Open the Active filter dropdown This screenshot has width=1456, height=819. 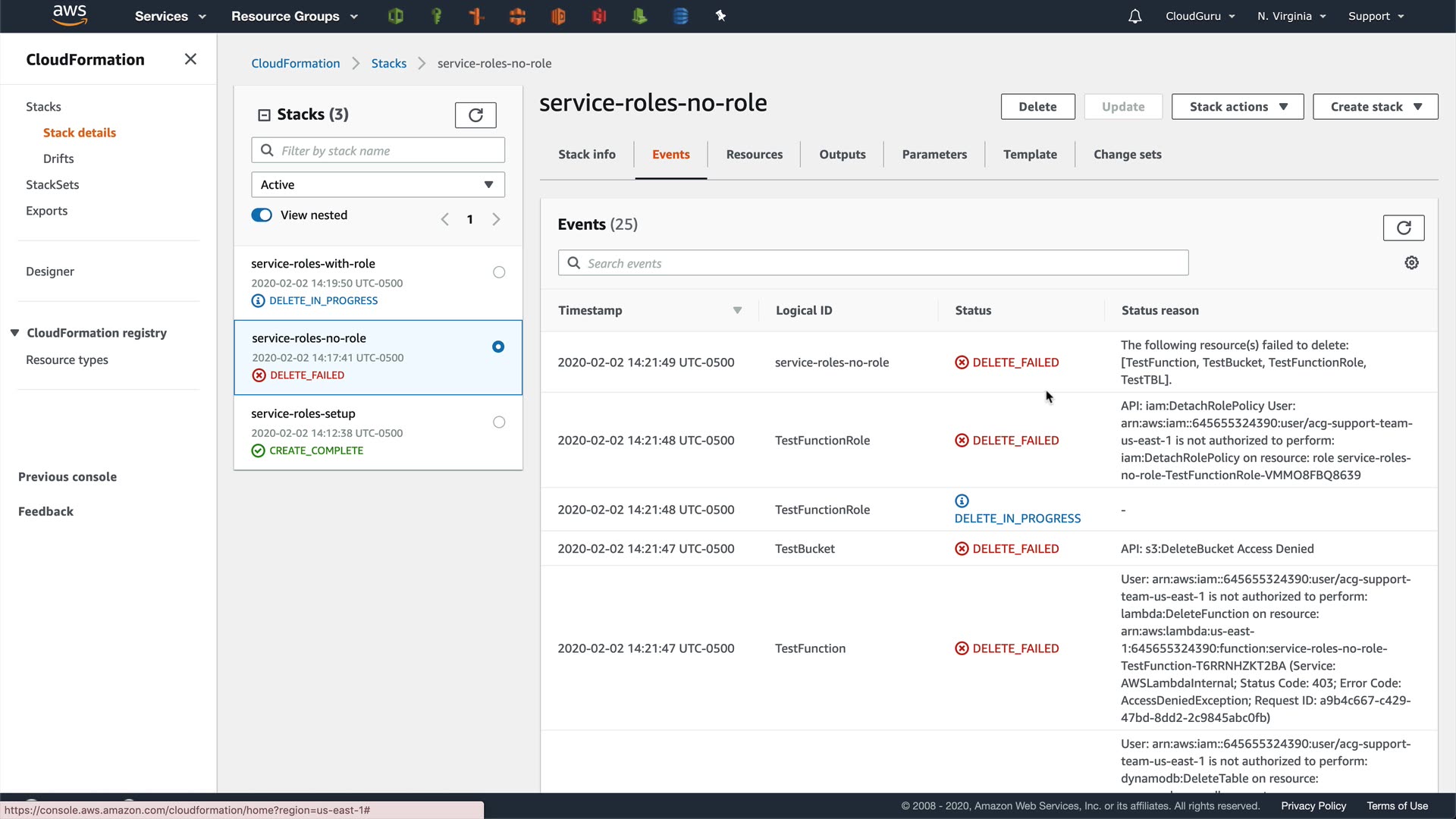point(378,185)
